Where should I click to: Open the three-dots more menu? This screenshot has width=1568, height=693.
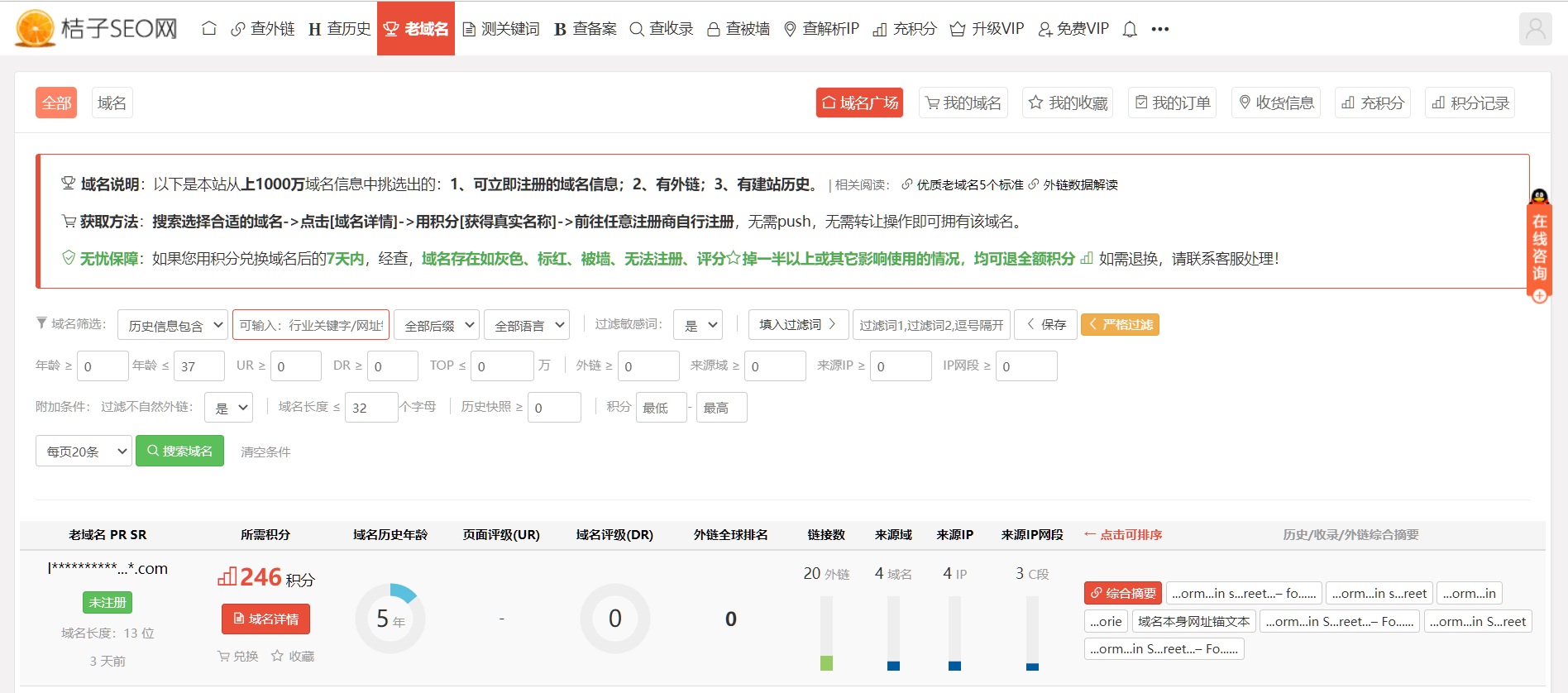pyautogui.click(x=1160, y=29)
